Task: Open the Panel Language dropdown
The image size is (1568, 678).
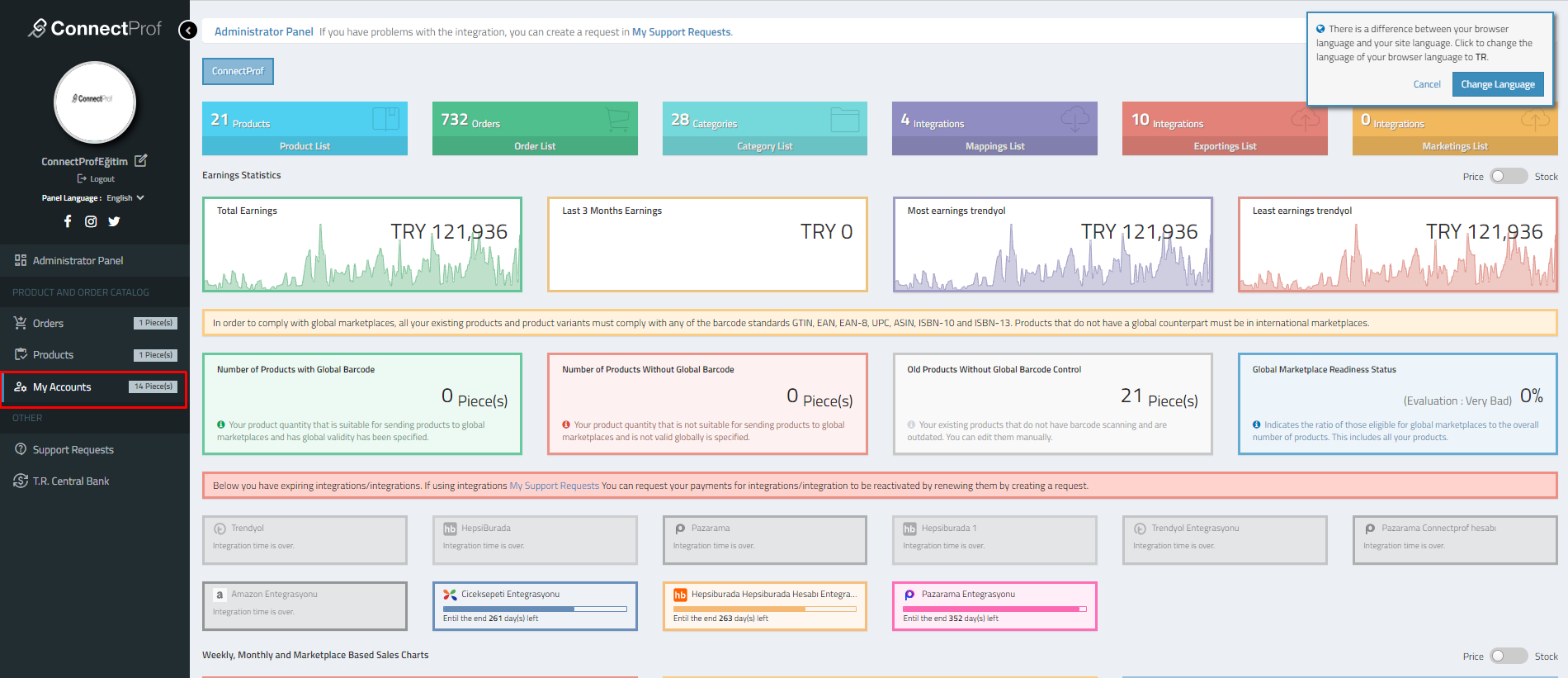Action: tap(125, 198)
